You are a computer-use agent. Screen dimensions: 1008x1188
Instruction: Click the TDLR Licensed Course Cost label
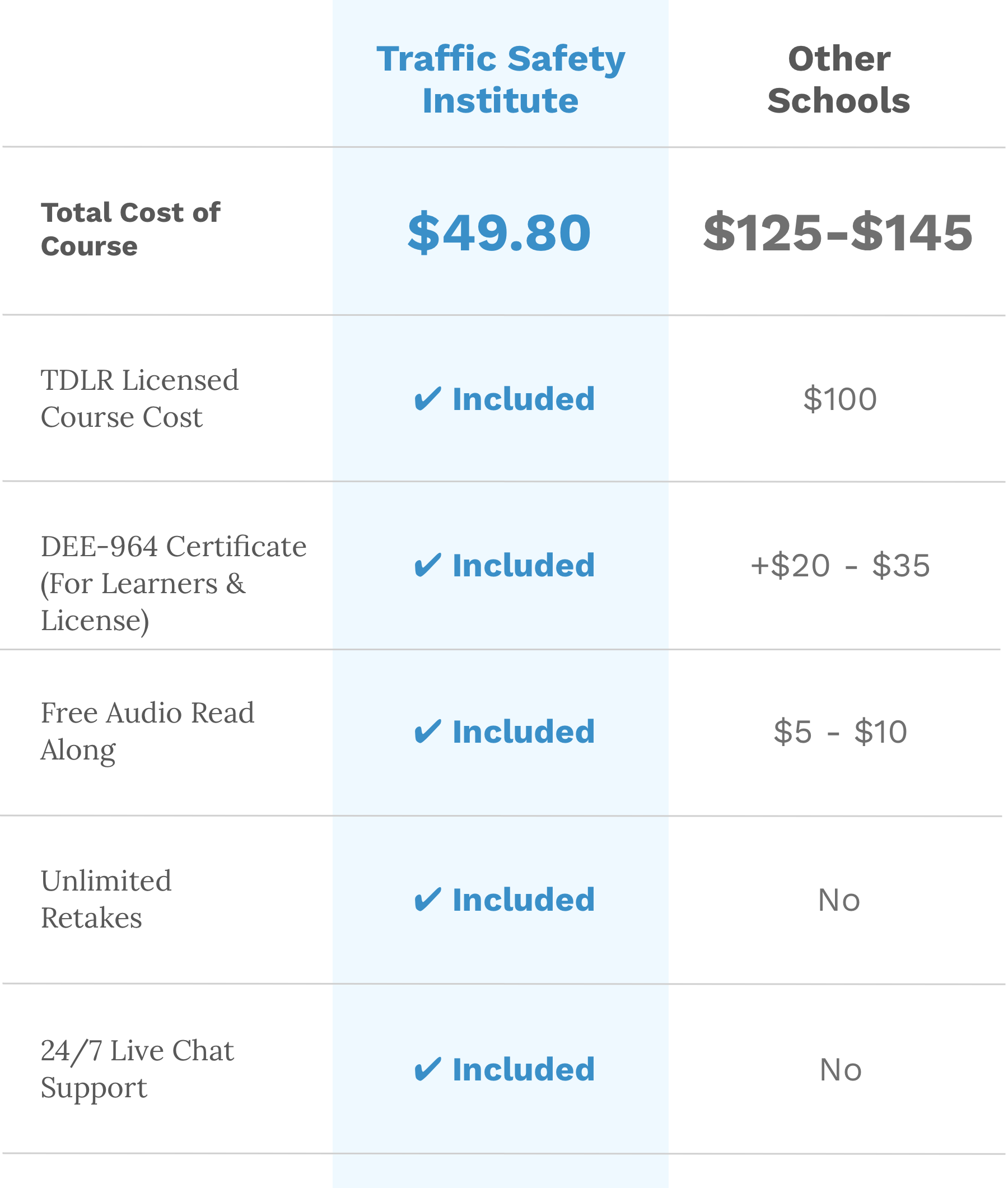tap(139, 398)
